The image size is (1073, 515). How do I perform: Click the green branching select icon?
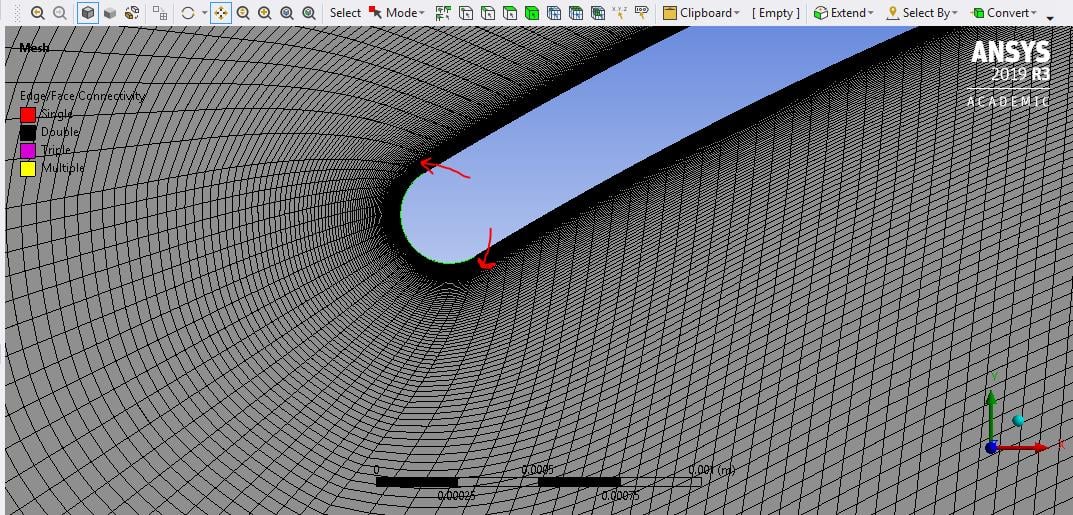click(443, 12)
